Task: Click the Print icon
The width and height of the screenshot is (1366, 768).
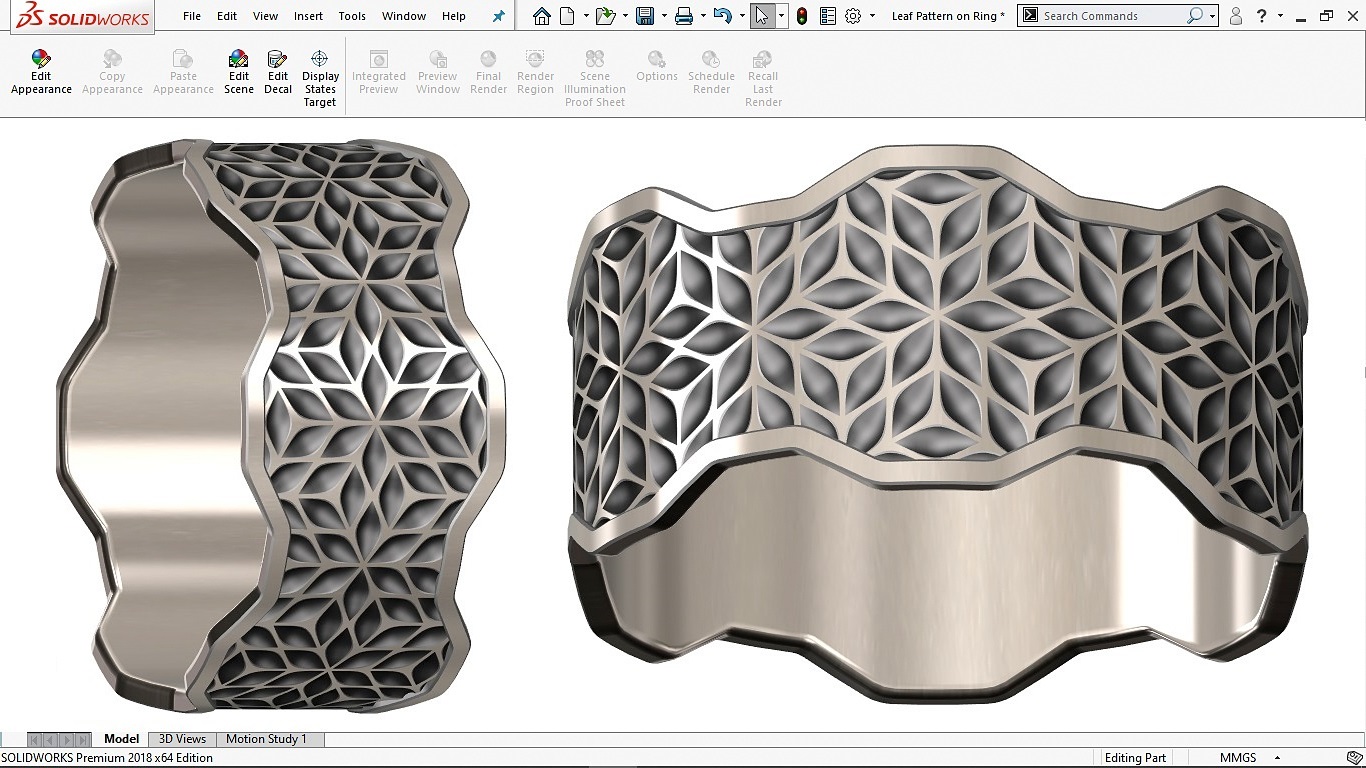Action: tap(684, 16)
